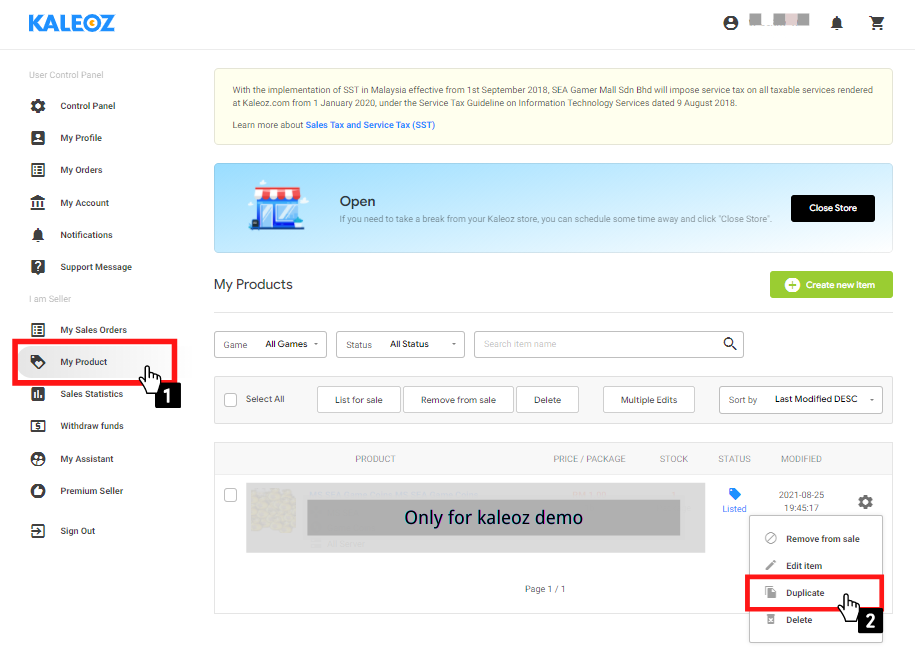Open My Orders page

(x=81, y=170)
